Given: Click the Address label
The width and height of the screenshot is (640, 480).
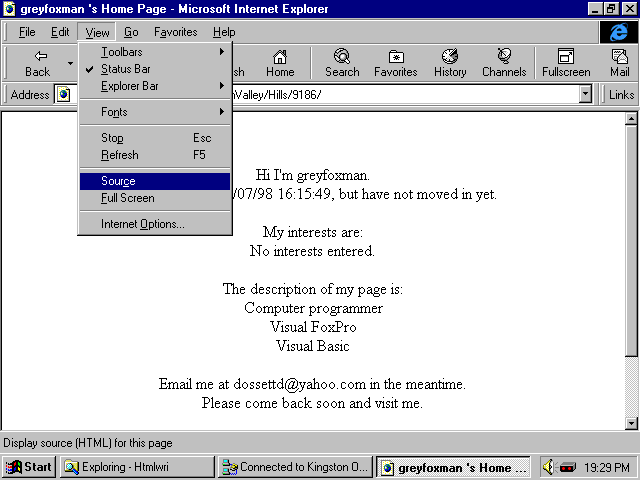Looking at the screenshot, I should 30,95.
